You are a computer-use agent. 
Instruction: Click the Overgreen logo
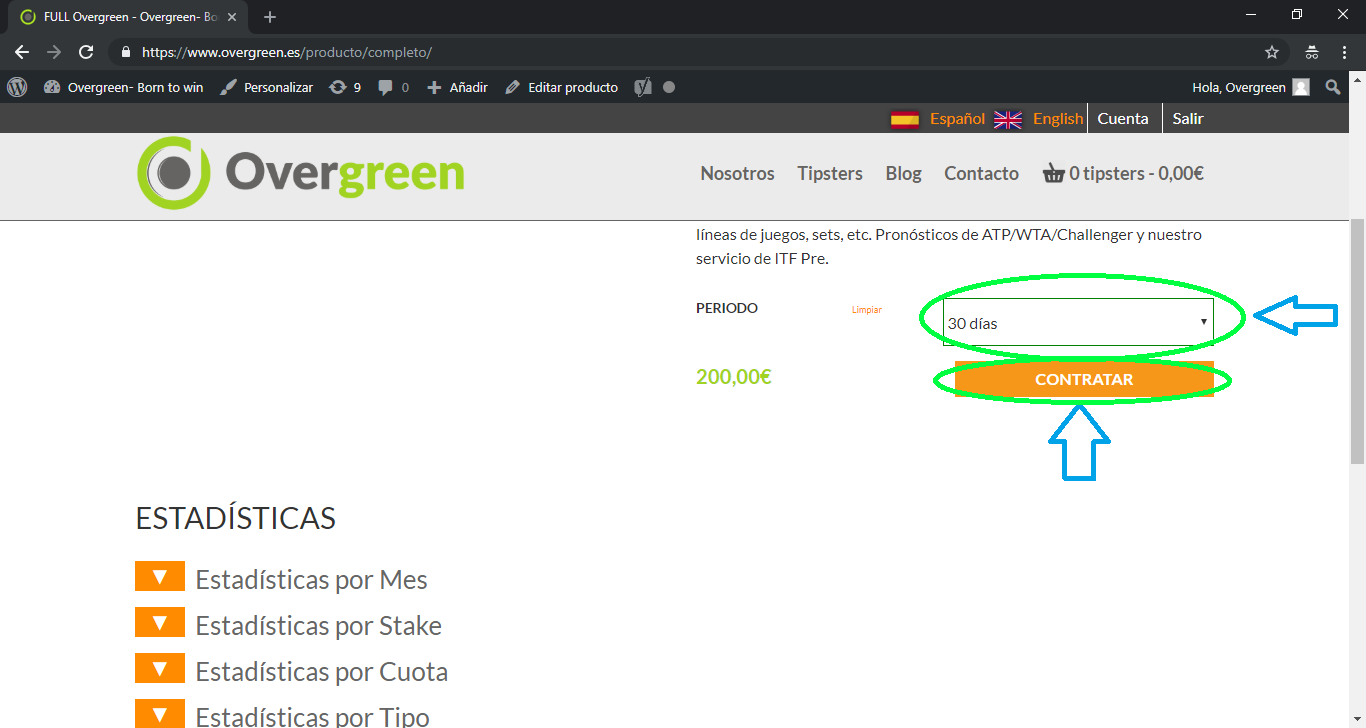300,173
